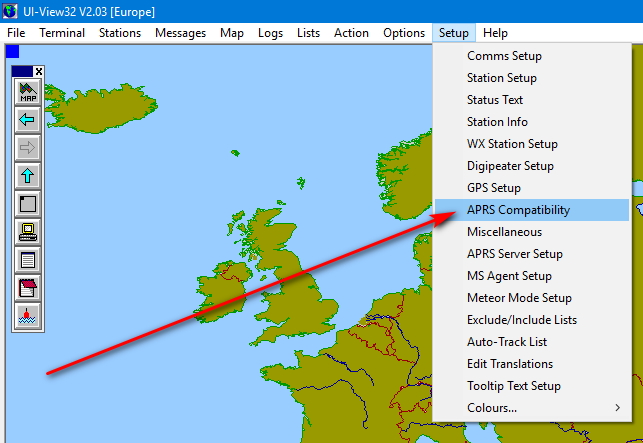Click the left arrow previous map button
The height and width of the screenshot is (443, 643).
[28, 121]
